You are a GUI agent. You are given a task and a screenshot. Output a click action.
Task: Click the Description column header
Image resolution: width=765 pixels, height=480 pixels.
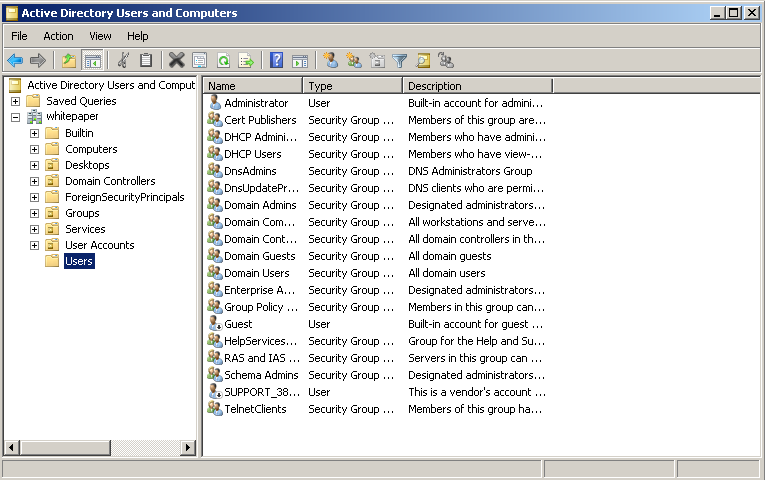pyautogui.click(x=477, y=86)
